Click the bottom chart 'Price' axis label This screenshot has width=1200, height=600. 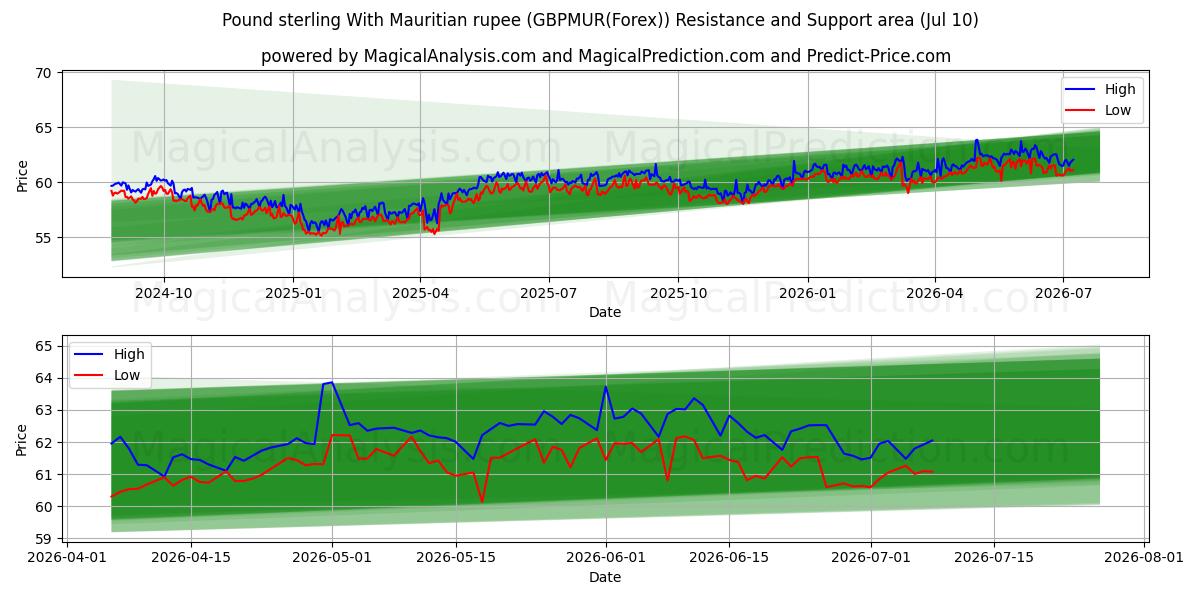(22, 438)
